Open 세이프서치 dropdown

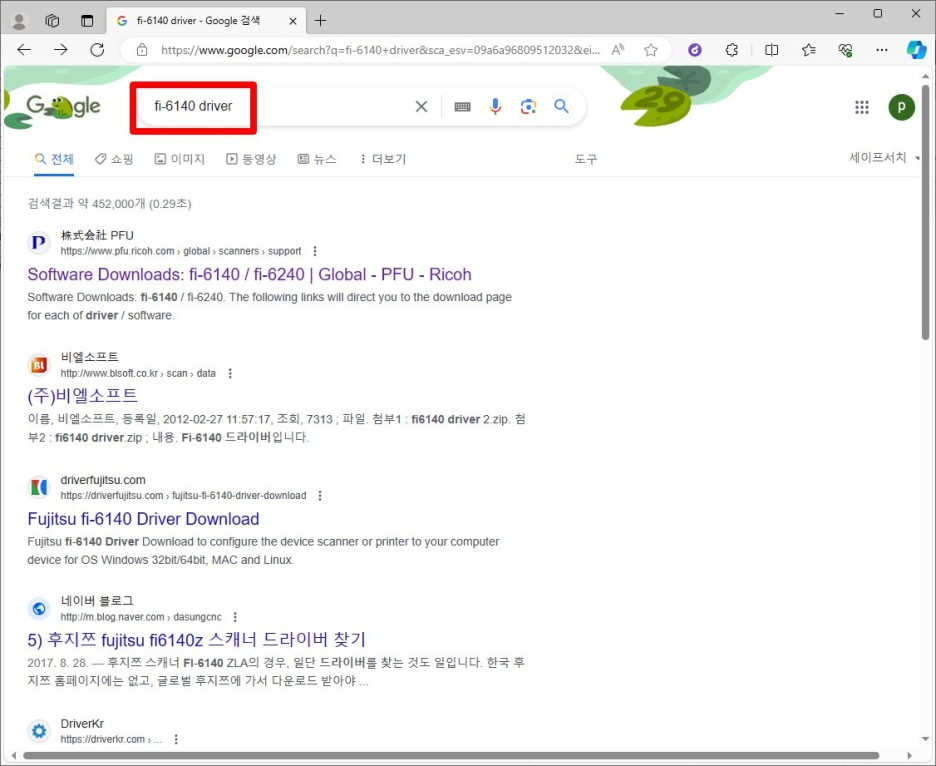[884, 158]
